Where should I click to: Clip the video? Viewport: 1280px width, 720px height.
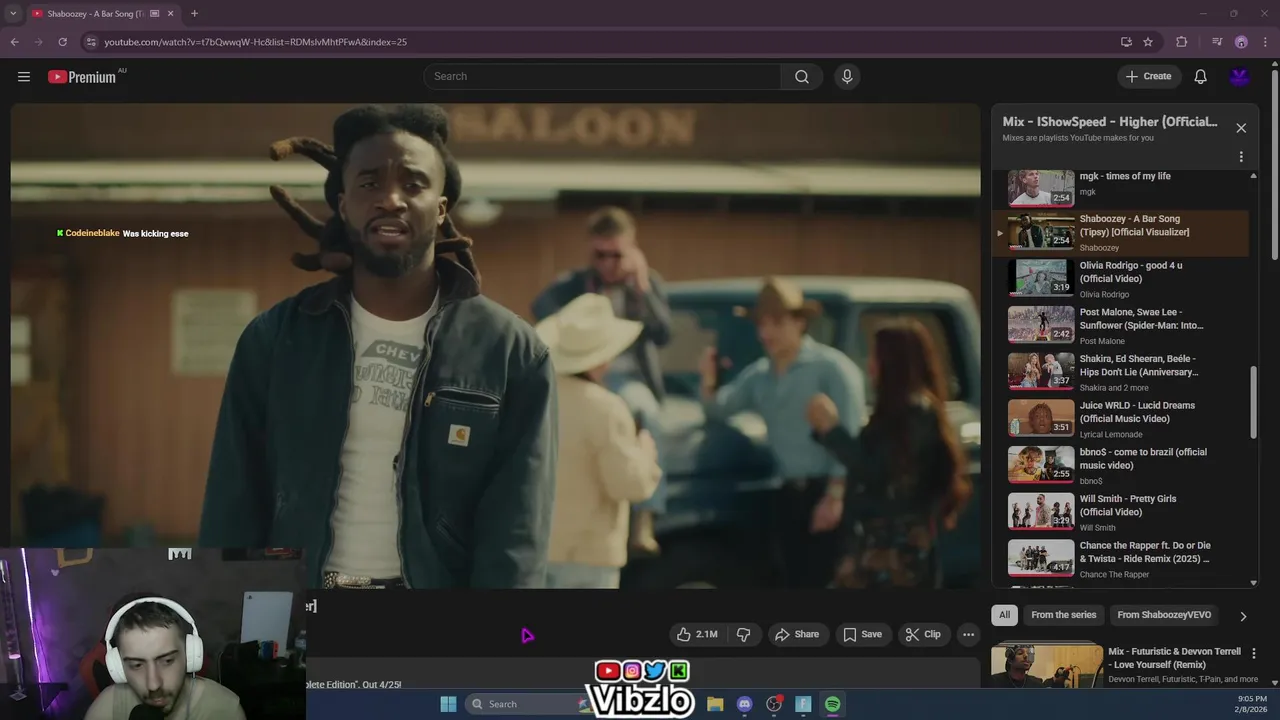pyautogui.click(x=922, y=634)
